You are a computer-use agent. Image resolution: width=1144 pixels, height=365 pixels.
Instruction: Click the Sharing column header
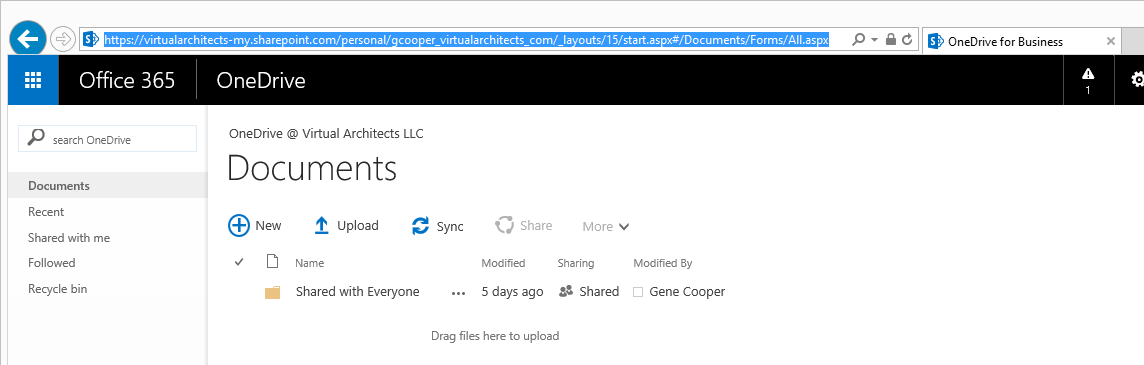(576, 263)
